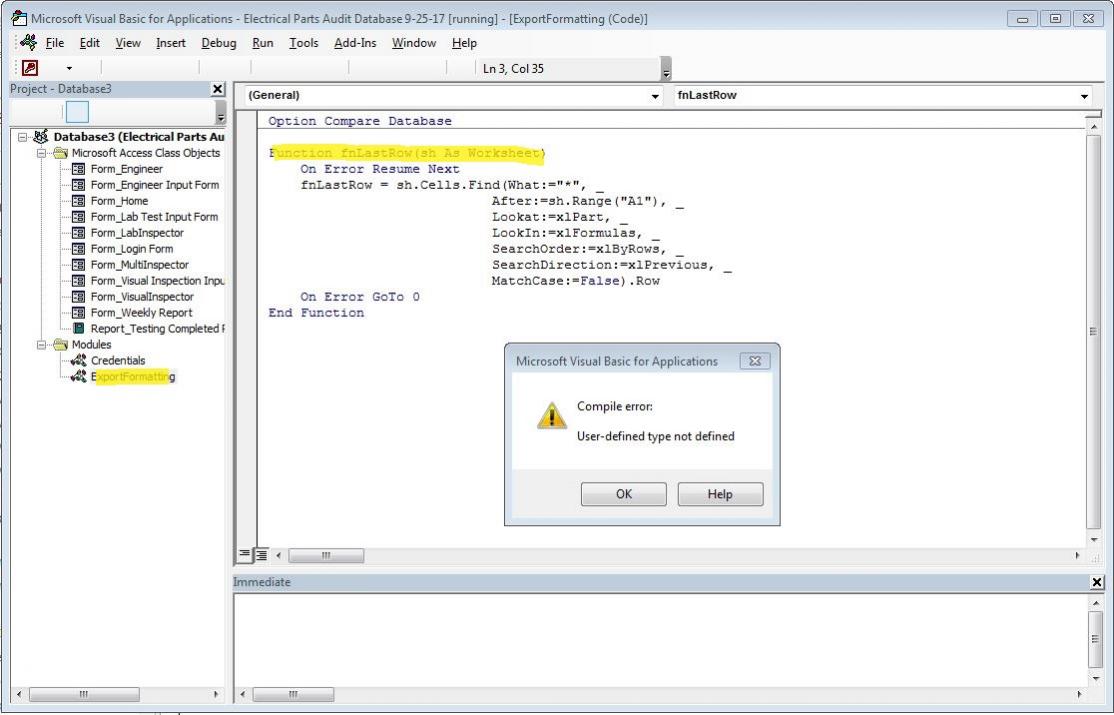
Task: Click ExportFormatting module icon
Action: tap(79, 377)
